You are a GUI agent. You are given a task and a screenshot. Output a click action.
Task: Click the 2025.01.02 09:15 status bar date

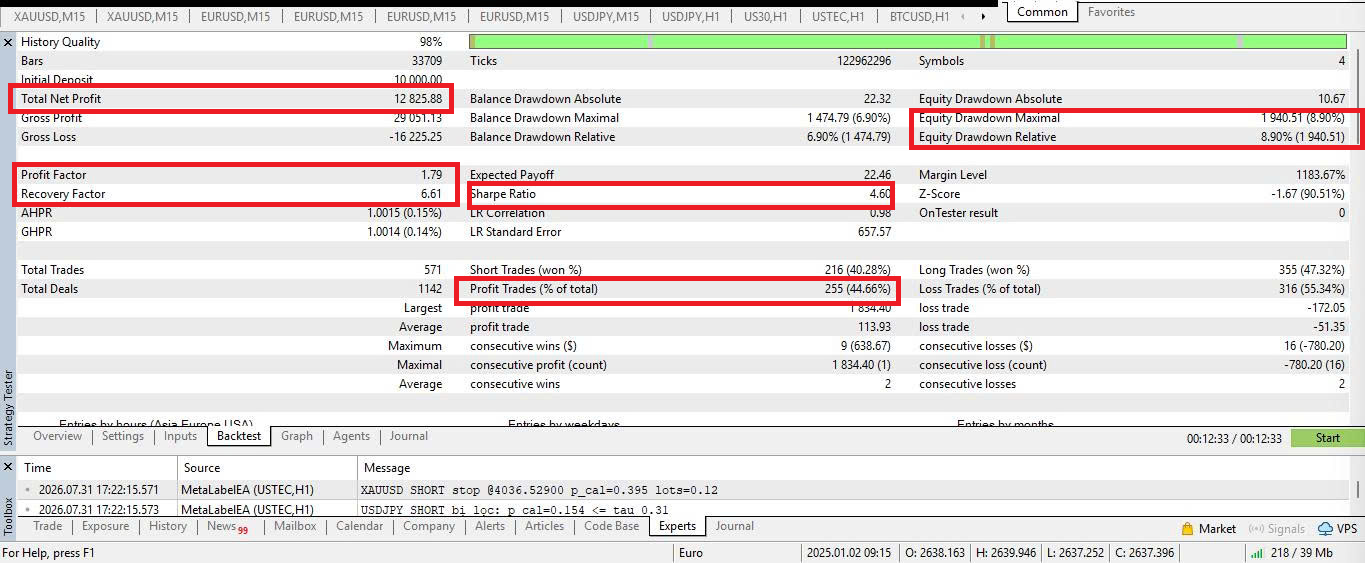848,553
